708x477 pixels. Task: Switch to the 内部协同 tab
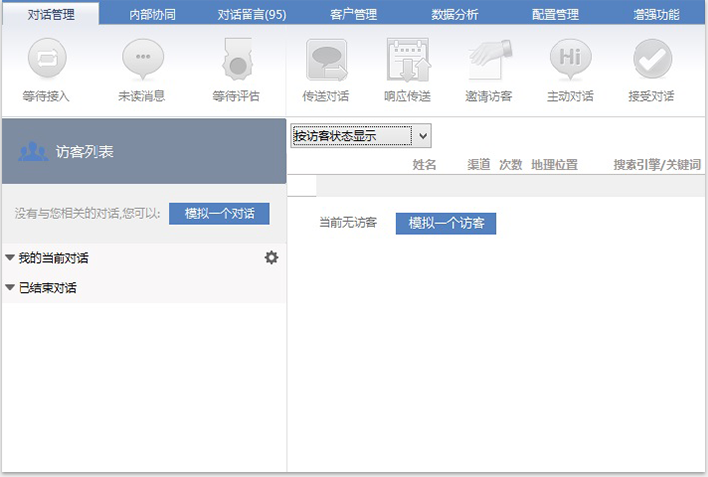(x=153, y=15)
